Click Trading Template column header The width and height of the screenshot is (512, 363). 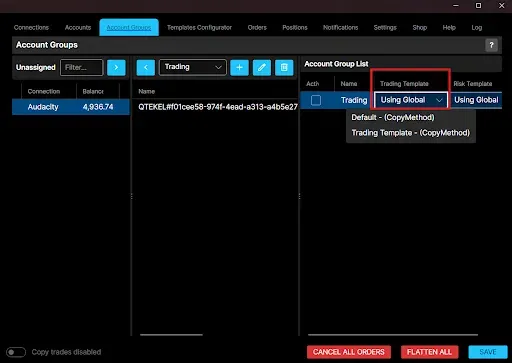[x=404, y=84]
